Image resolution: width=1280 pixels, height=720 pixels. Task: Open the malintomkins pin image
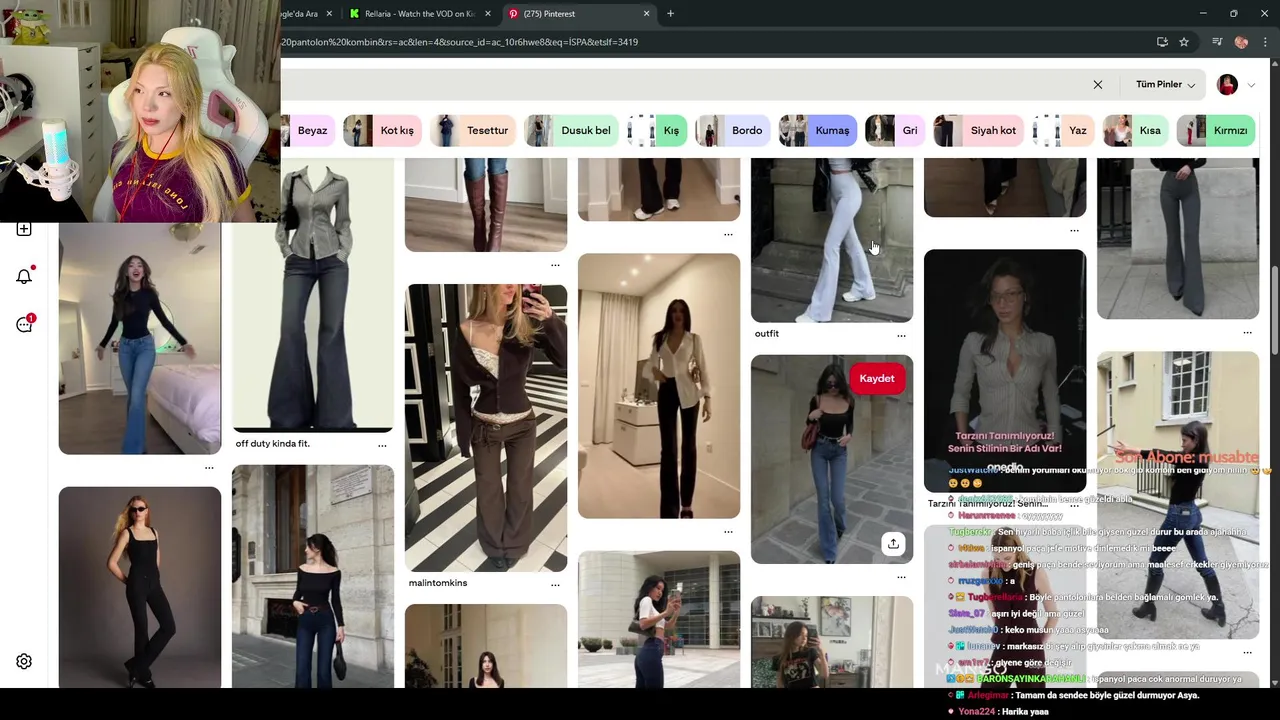point(486,427)
